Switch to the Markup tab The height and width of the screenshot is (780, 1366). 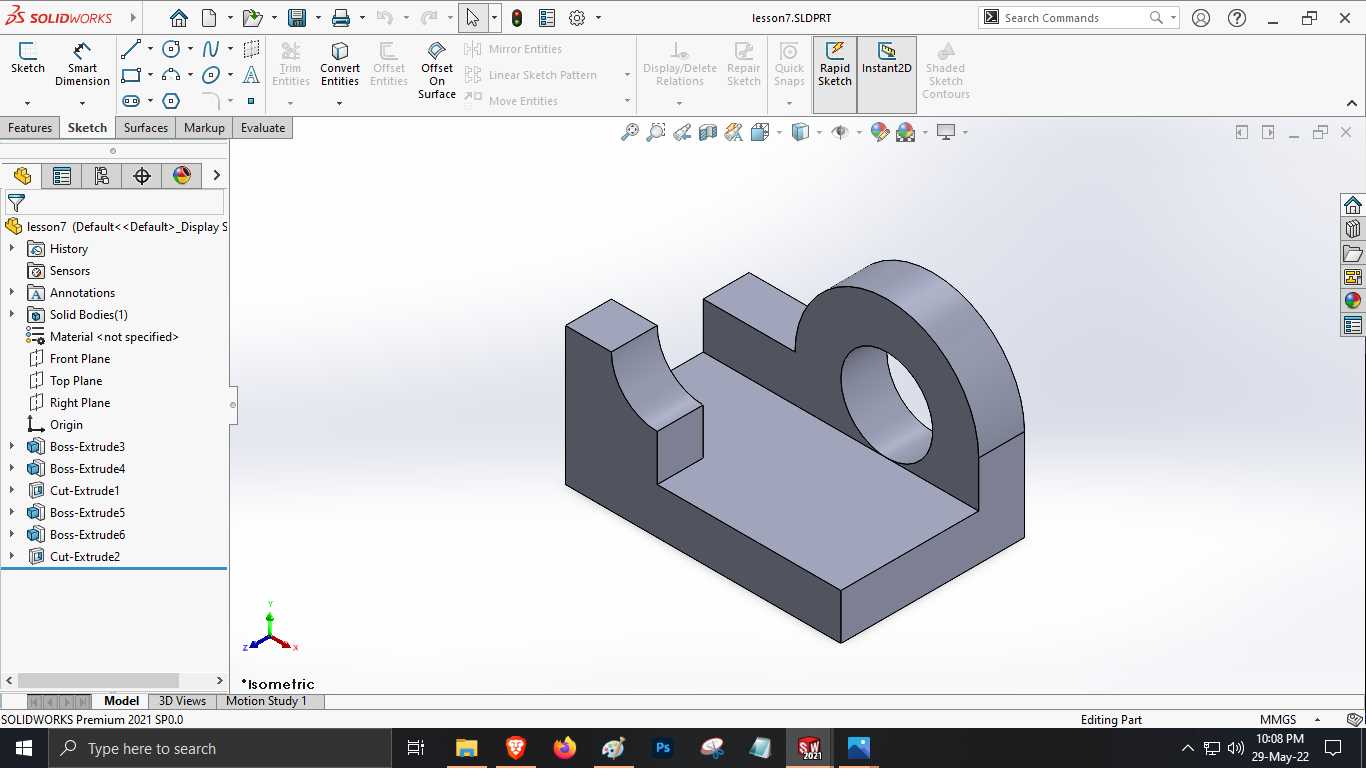tap(204, 128)
